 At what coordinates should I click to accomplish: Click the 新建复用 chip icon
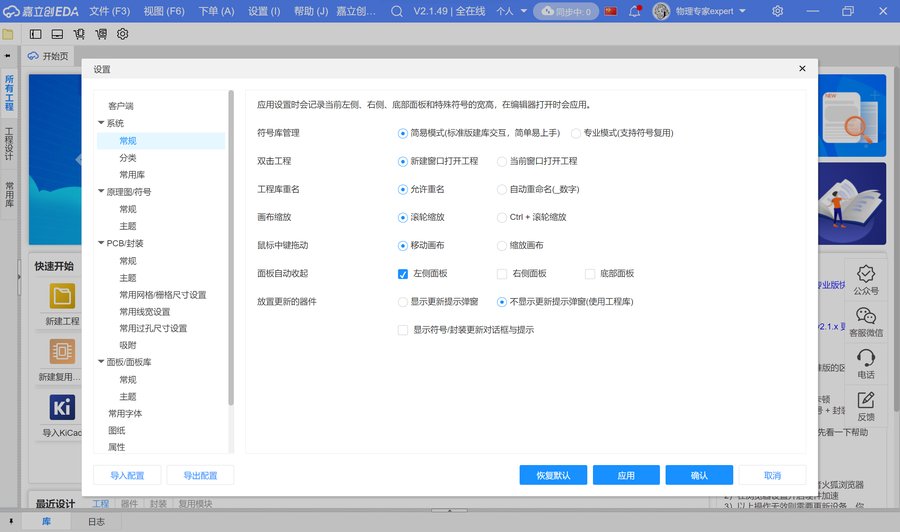coord(62,351)
